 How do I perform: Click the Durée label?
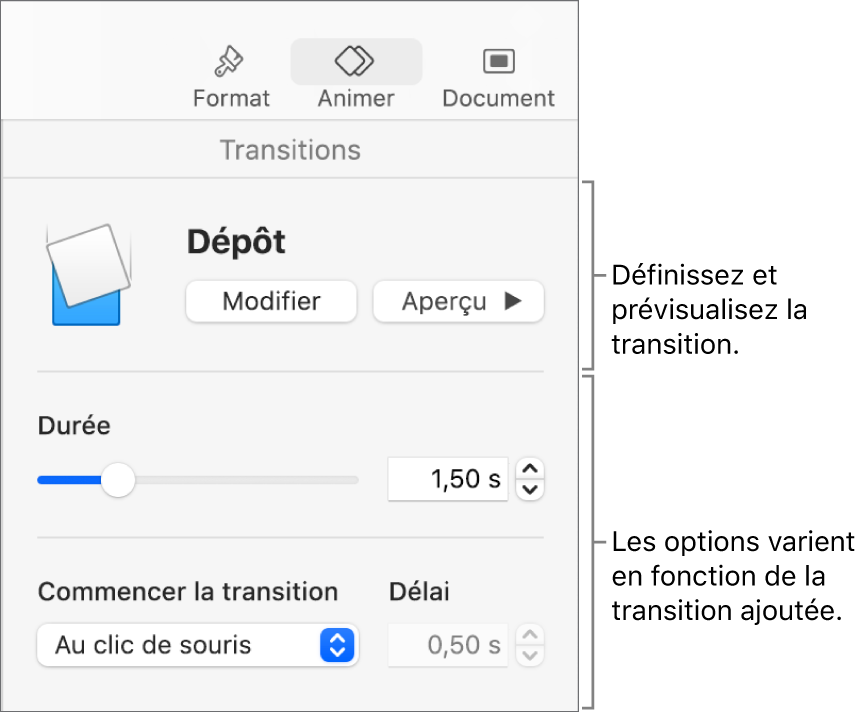74,426
